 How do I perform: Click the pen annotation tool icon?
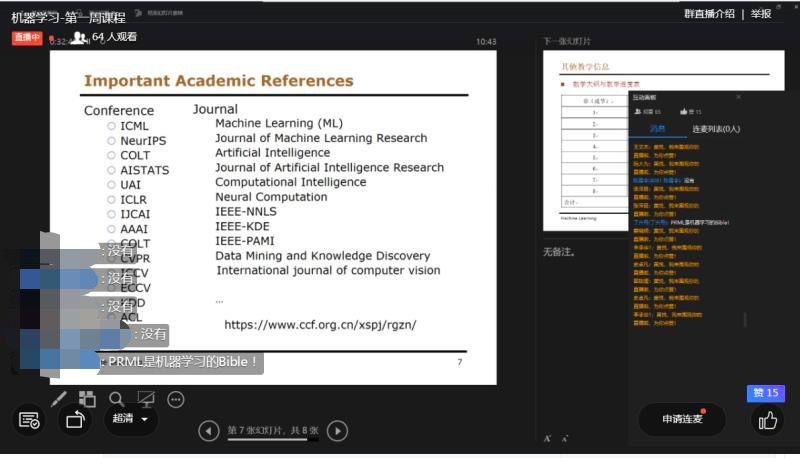click(59, 399)
